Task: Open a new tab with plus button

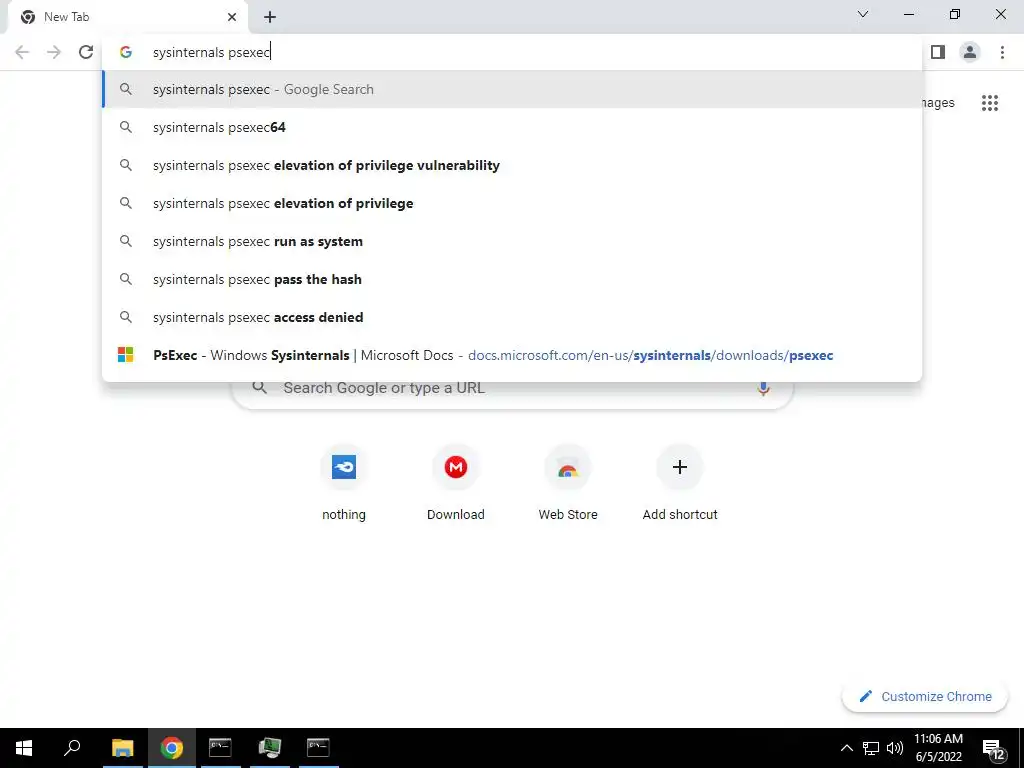Action: tap(270, 17)
